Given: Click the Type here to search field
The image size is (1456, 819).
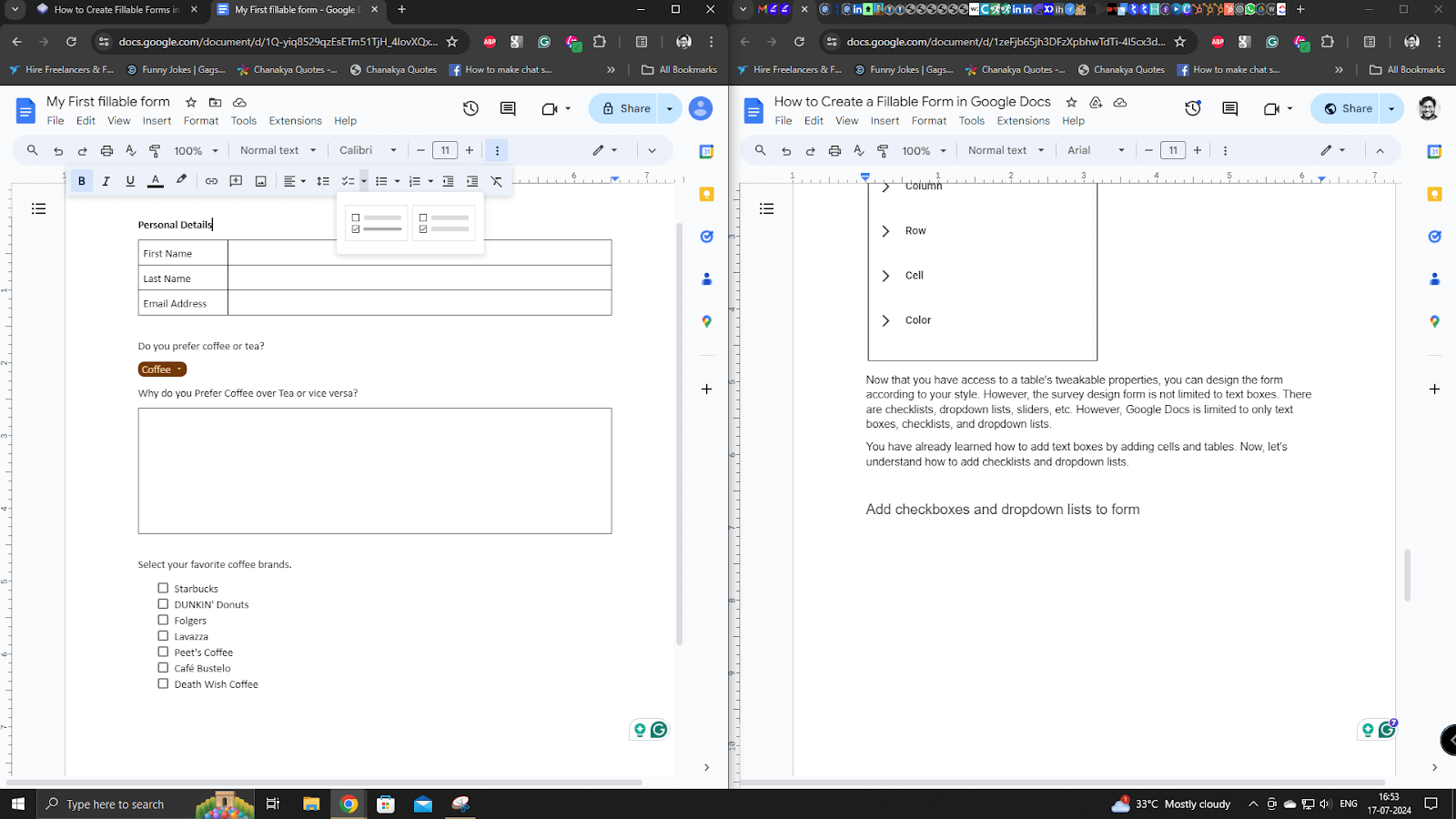Looking at the screenshot, I should [x=118, y=804].
